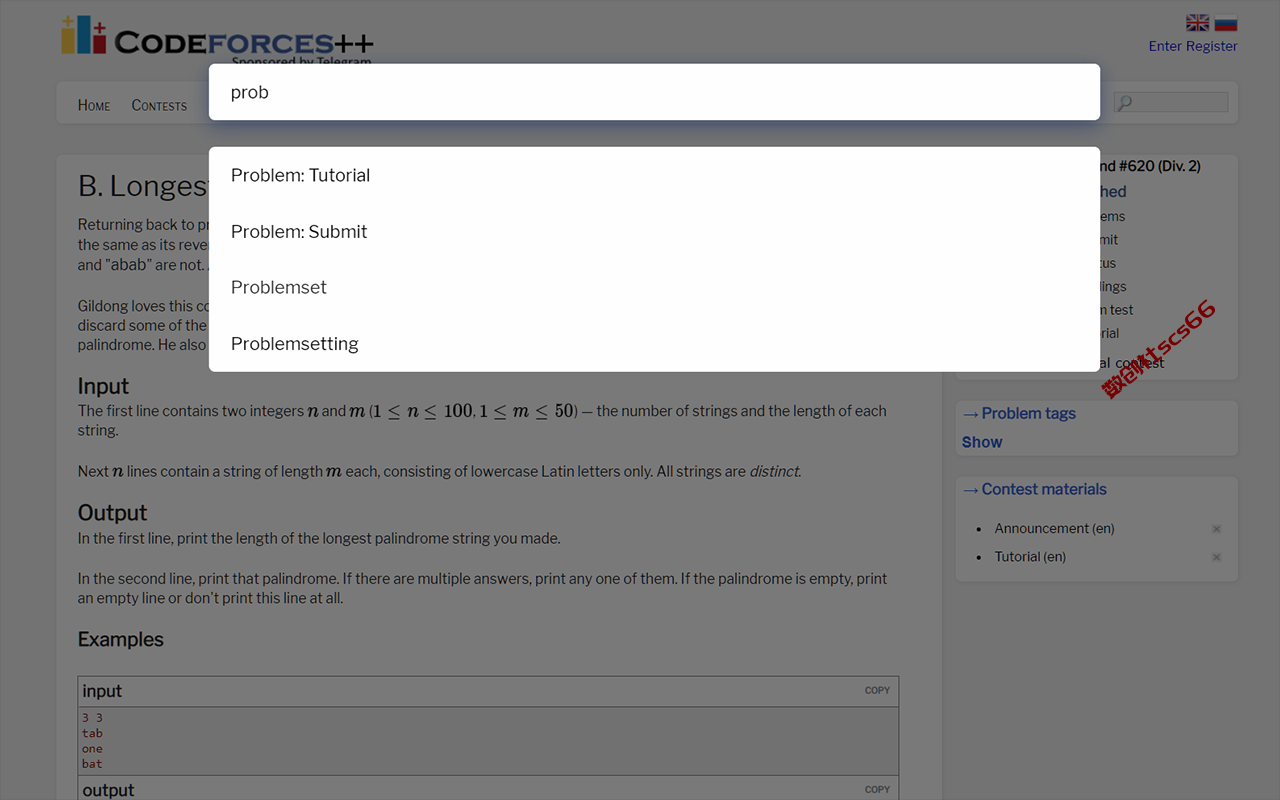Open the Tutorial (en) material link
This screenshot has height=800, width=1280.
1030,557
